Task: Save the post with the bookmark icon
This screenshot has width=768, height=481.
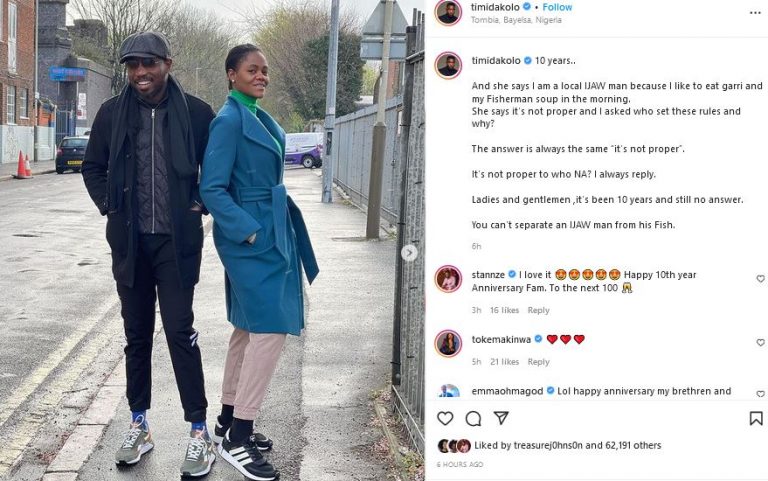Action: (756, 418)
